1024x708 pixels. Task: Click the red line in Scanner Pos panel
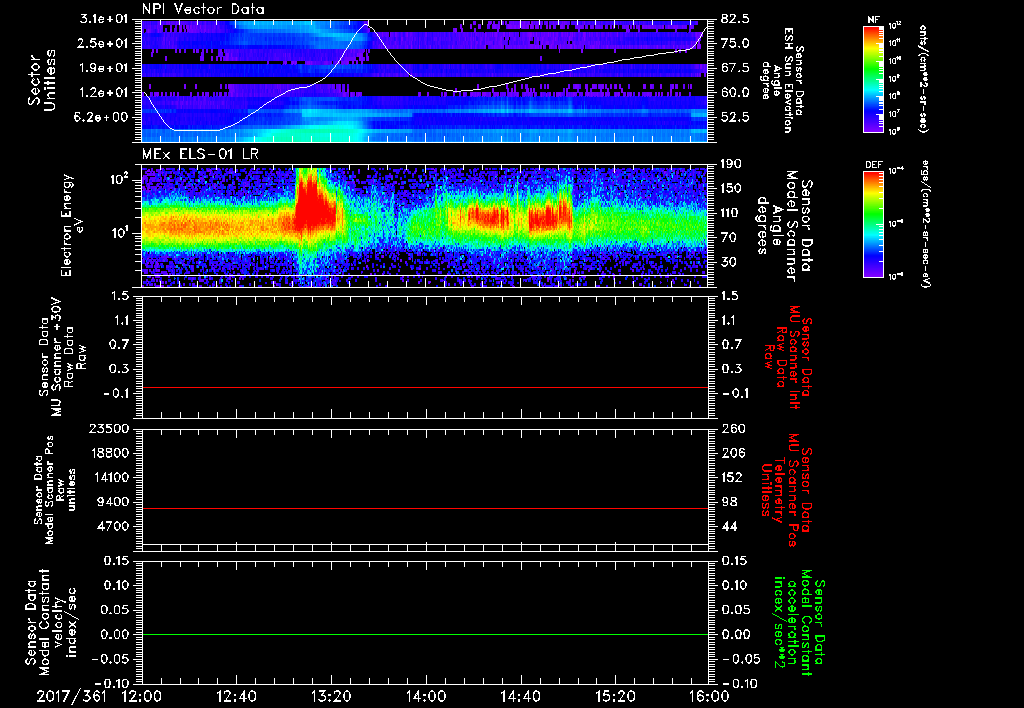tap(425, 508)
